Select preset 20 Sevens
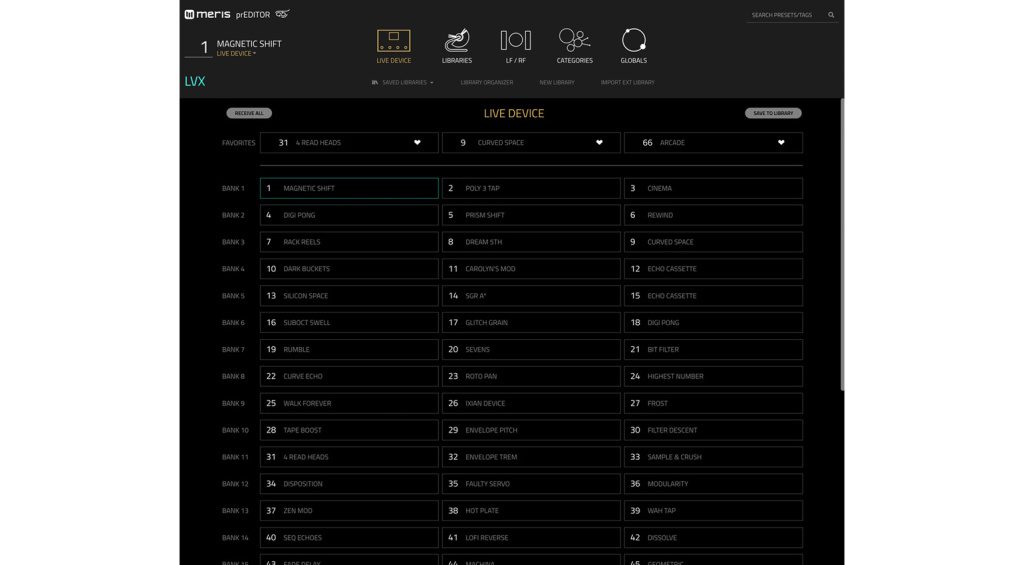This screenshot has width=1024, height=565. (531, 349)
